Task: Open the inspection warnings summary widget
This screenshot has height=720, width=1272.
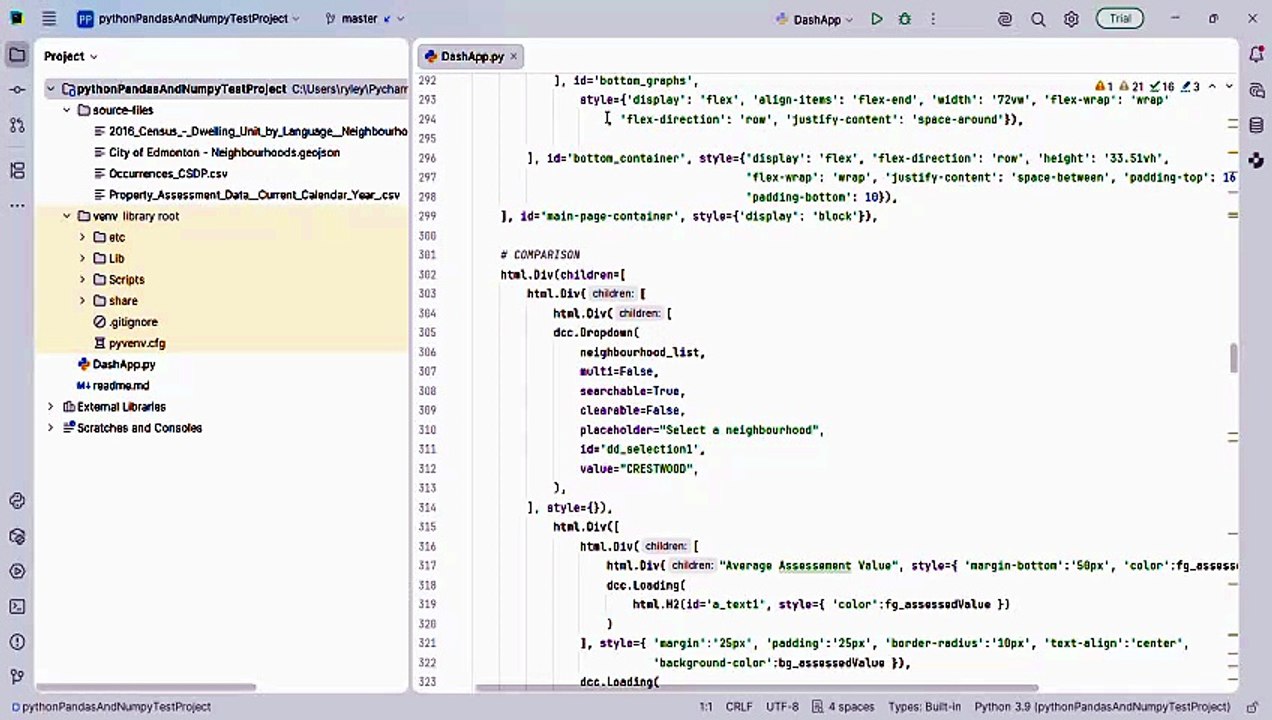Action: point(1147,87)
